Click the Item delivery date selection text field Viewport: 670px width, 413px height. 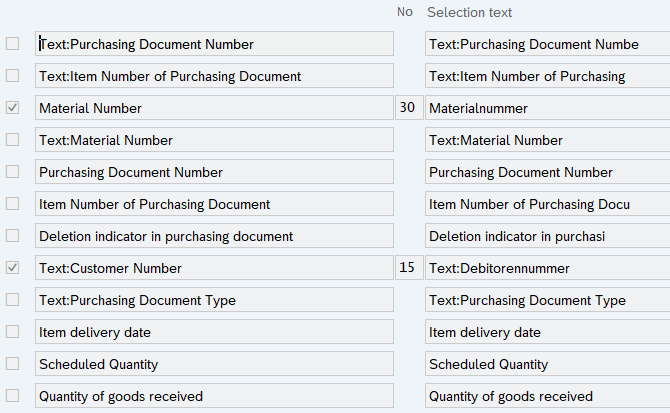pyautogui.click(x=547, y=332)
